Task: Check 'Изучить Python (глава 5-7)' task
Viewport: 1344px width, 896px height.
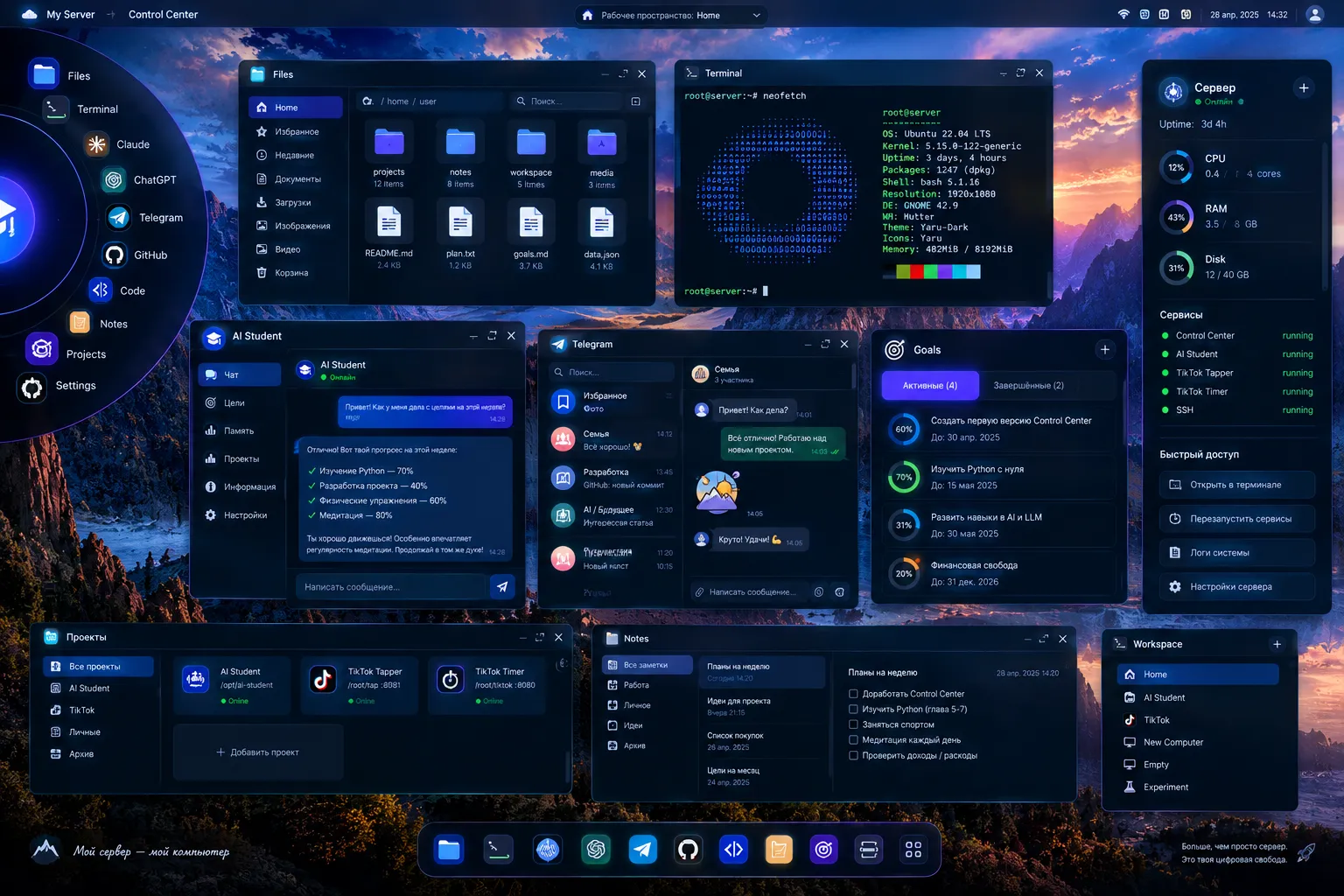Action: tap(853, 710)
